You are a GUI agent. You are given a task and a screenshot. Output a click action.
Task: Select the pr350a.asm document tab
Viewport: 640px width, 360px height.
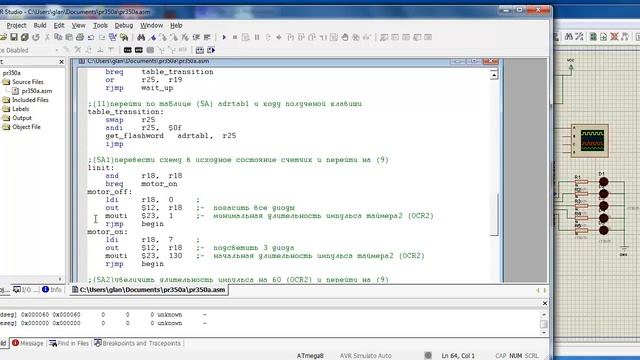click(x=149, y=290)
